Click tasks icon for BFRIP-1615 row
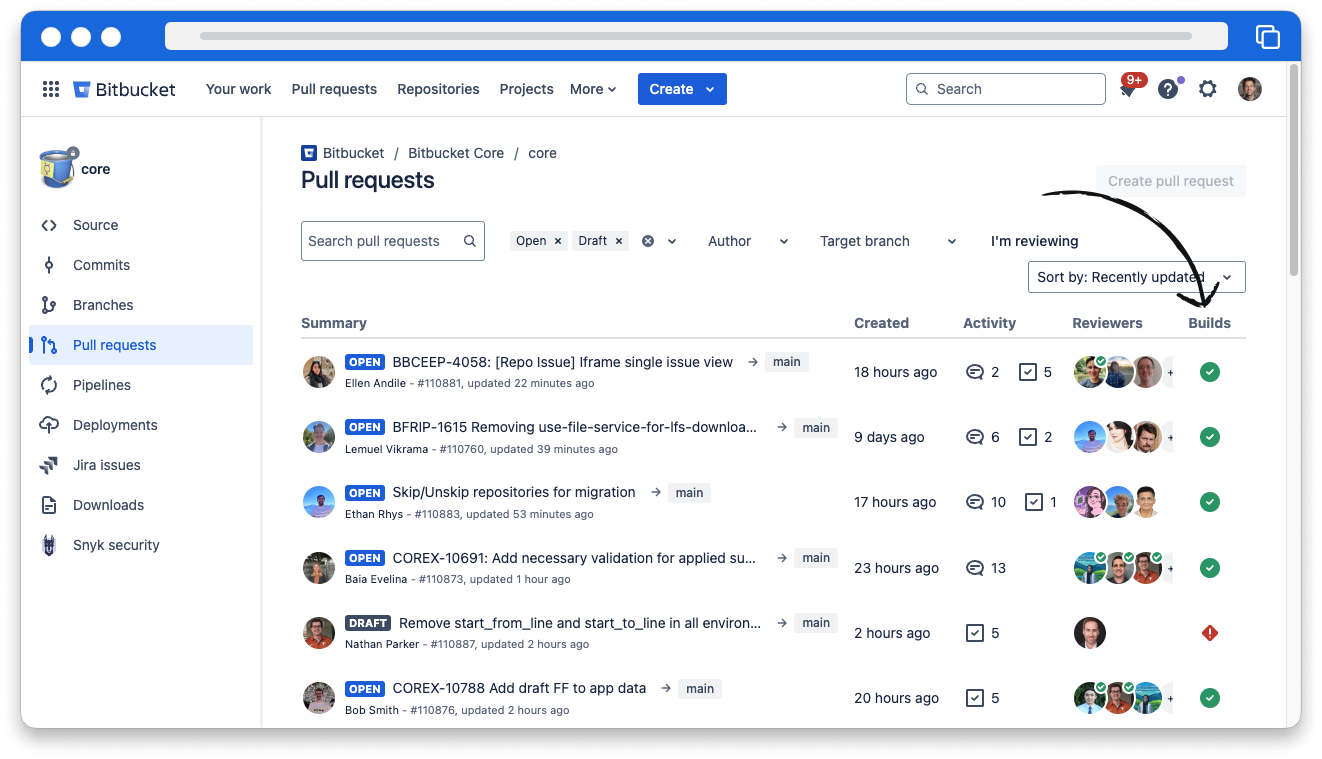Screen dimensions: 1322x759 point(1028,437)
